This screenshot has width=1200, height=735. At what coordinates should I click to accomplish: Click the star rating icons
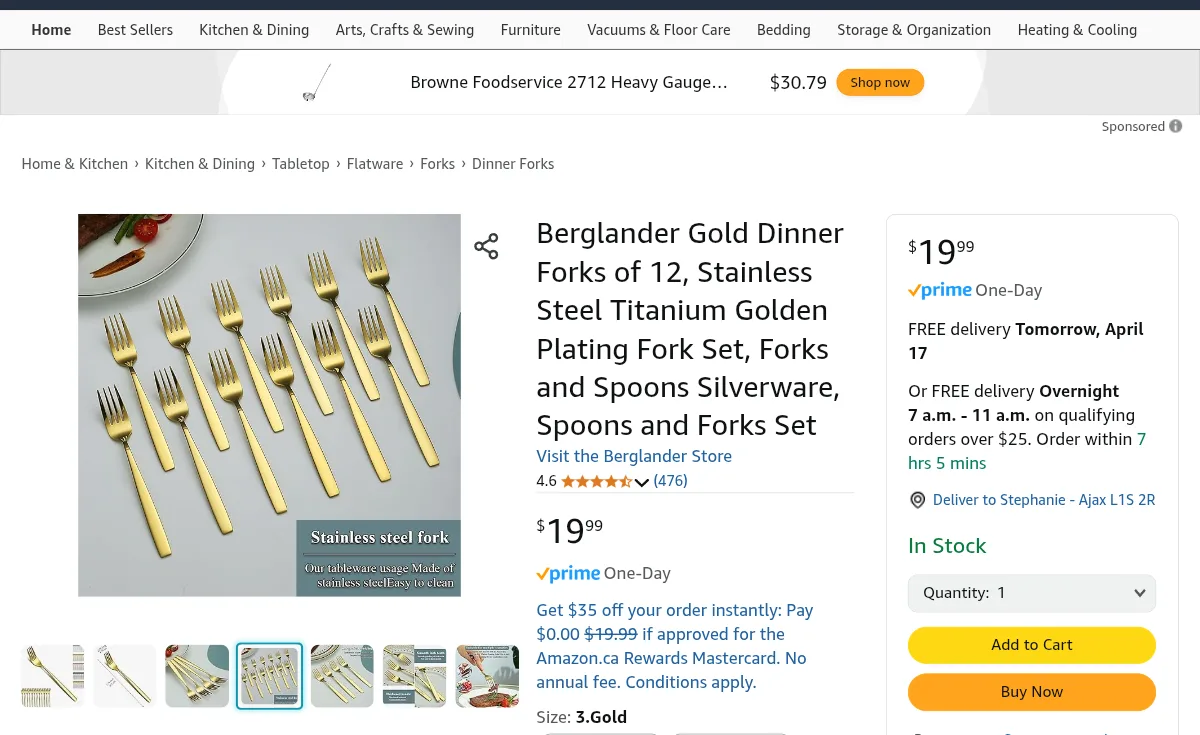pos(596,481)
